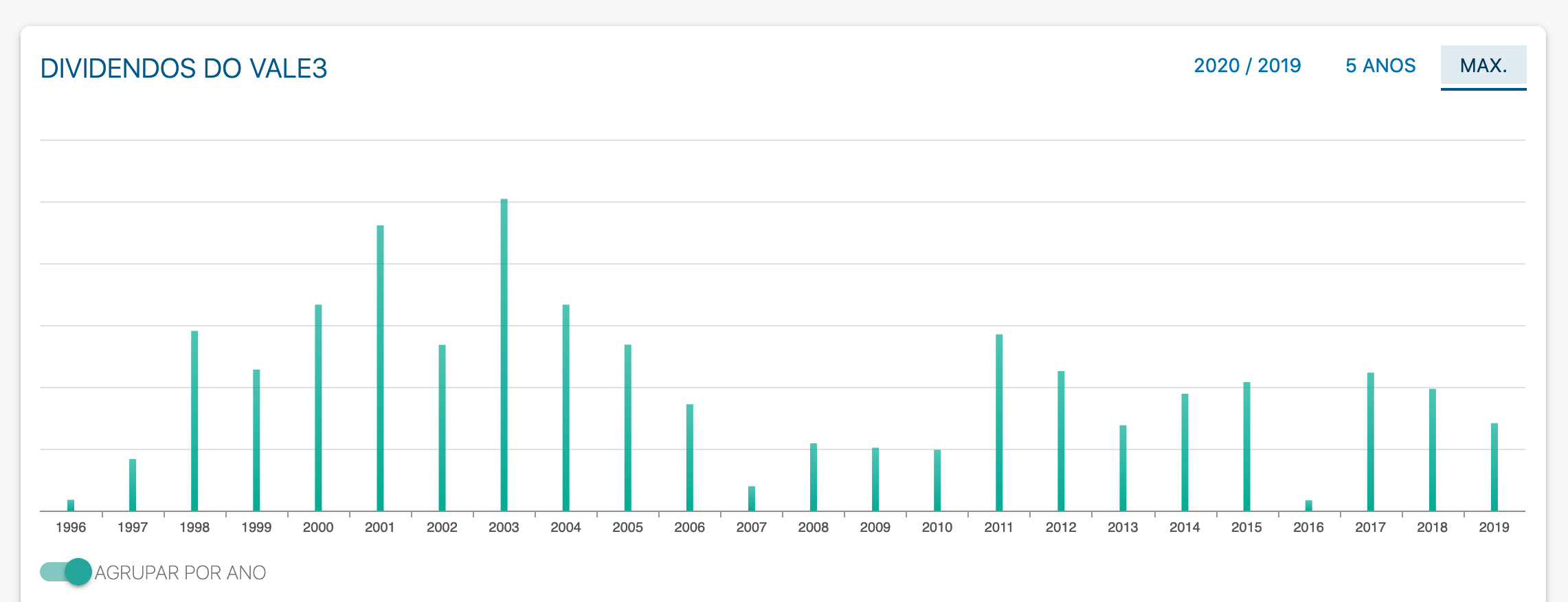Click the 2013 dividend bar

pos(1123,468)
